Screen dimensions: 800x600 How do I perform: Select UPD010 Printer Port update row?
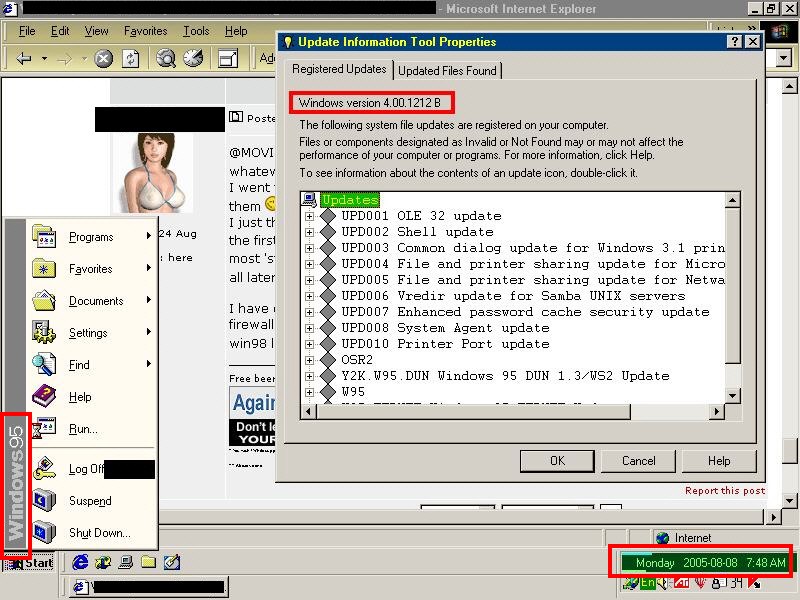tap(445, 344)
